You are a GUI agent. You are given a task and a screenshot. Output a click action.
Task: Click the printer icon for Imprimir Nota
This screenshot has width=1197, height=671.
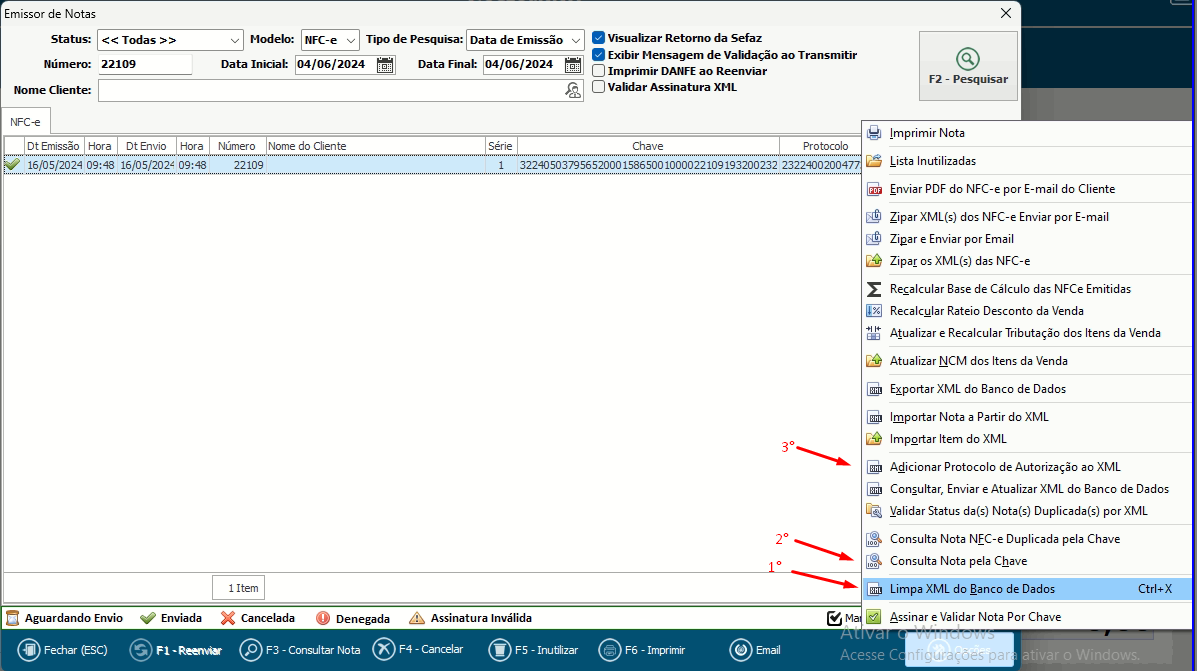[x=874, y=133]
